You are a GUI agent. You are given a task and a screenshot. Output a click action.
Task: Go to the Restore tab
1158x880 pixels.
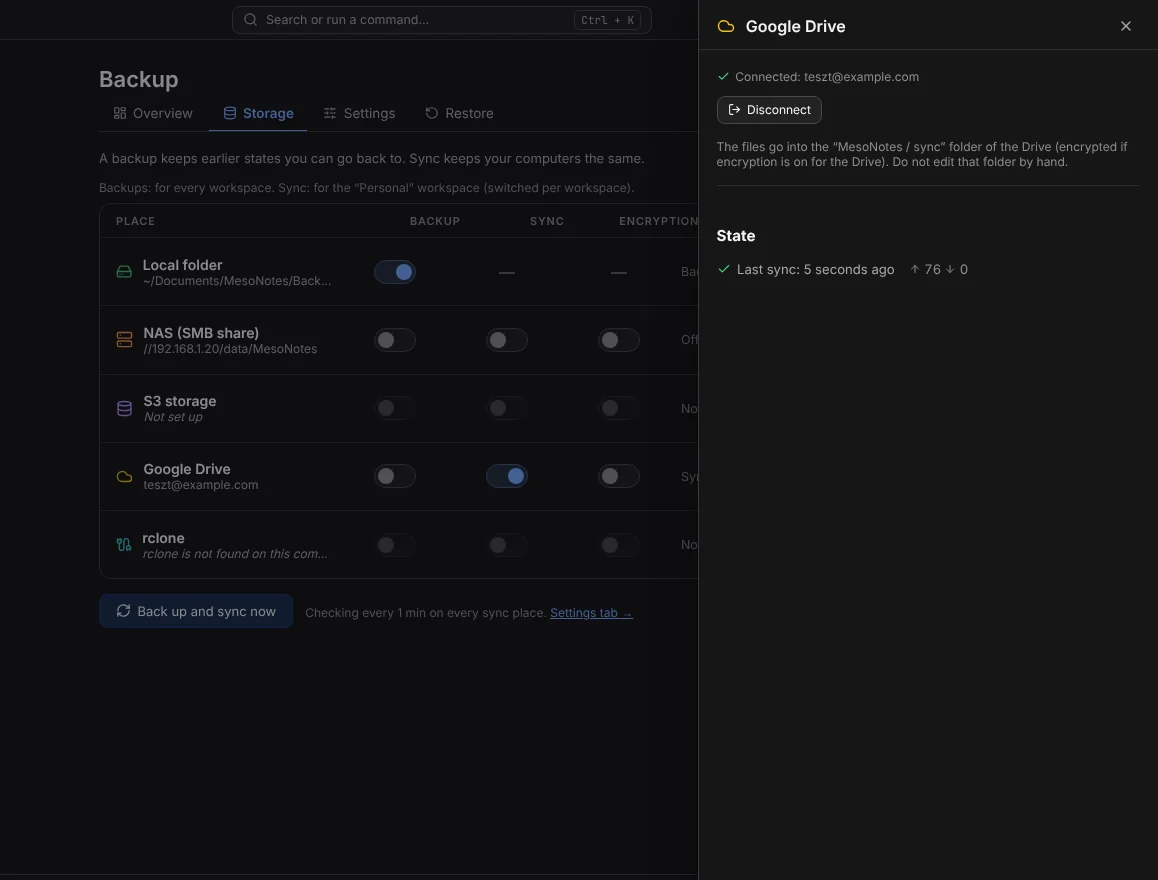tap(459, 113)
